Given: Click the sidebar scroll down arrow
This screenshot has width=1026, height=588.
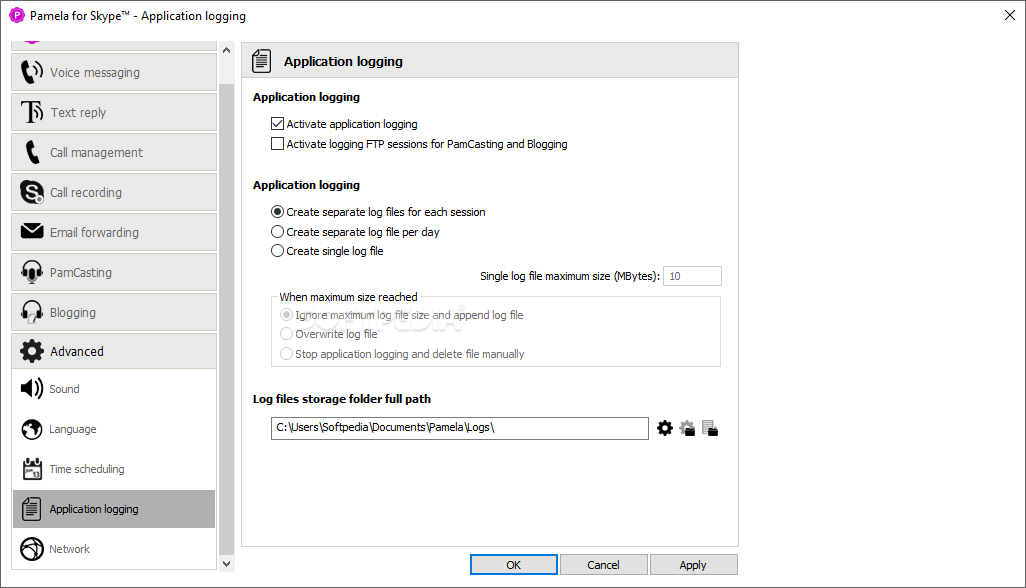Looking at the screenshot, I should pos(226,563).
